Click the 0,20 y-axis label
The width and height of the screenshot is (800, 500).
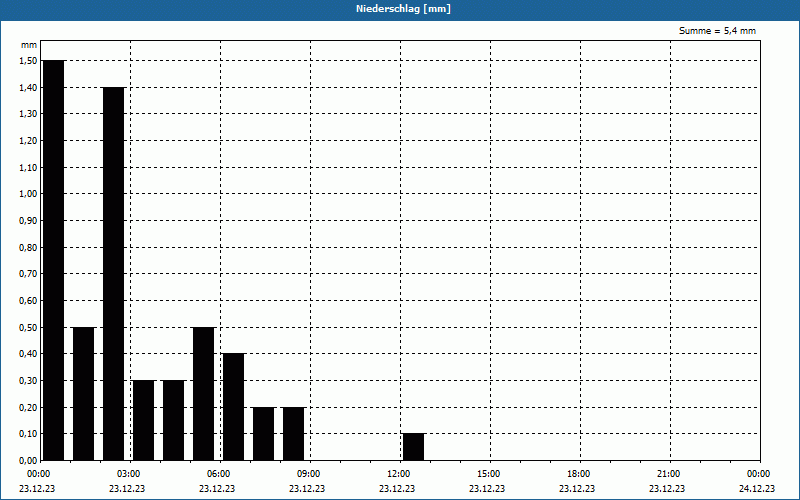(x=28, y=407)
